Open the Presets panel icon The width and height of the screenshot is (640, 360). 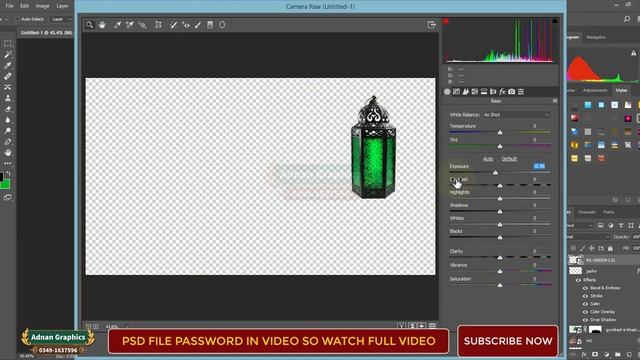pyautogui.click(x=521, y=92)
